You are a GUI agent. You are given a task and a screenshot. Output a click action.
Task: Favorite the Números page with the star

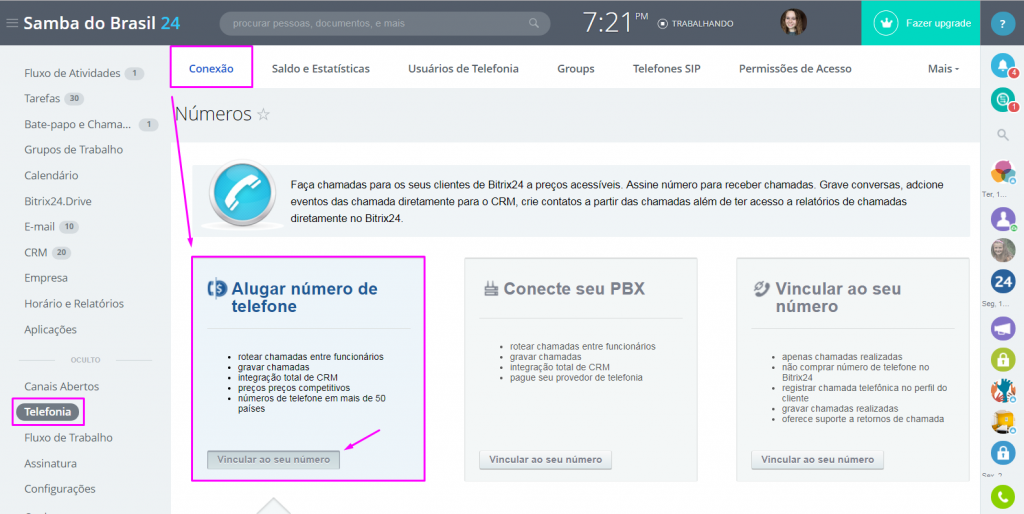coord(263,115)
